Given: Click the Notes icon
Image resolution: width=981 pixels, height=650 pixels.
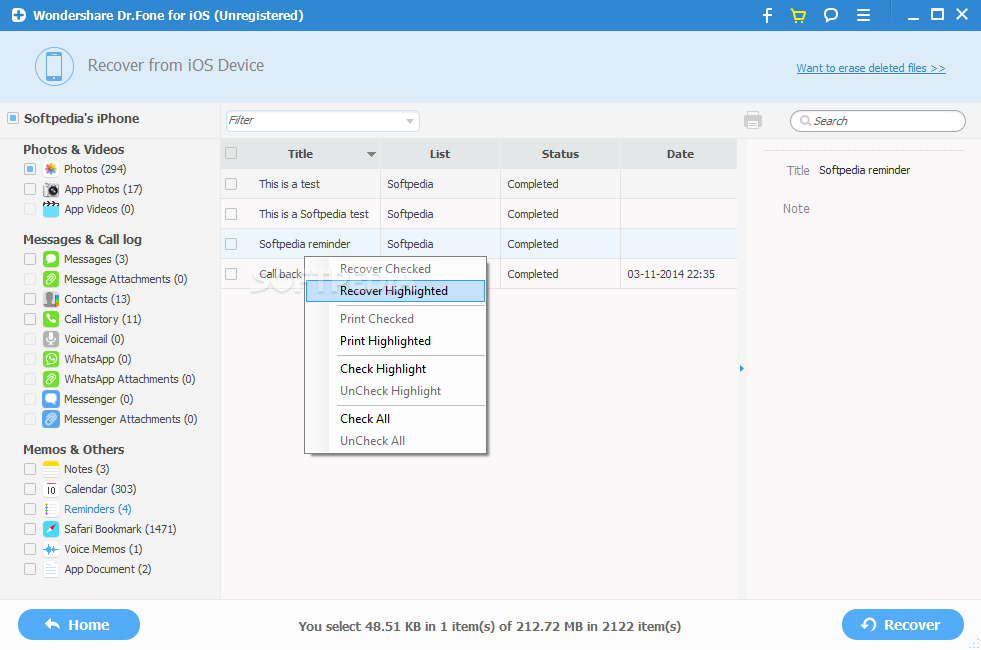Looking at the screenshot, I should click(x=51, y=469).
